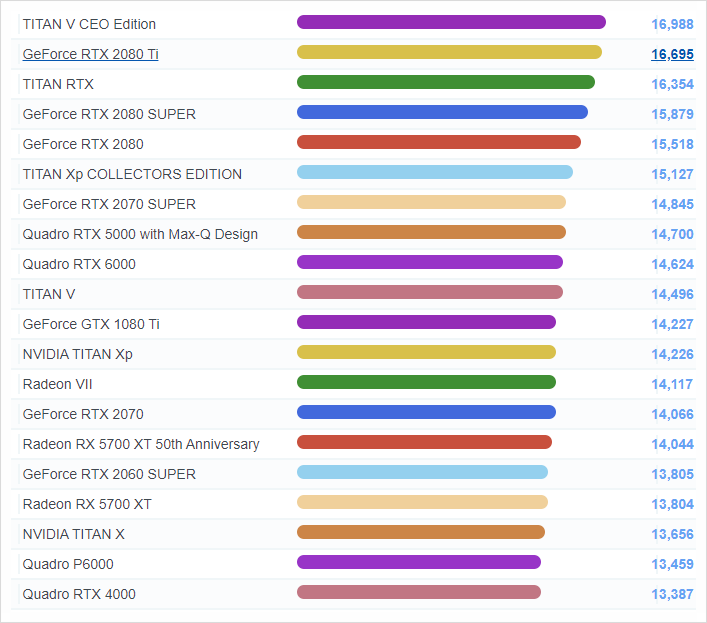Click the 15,518 score value
This screenshot has height=623, width=707.
coord(672,144)
